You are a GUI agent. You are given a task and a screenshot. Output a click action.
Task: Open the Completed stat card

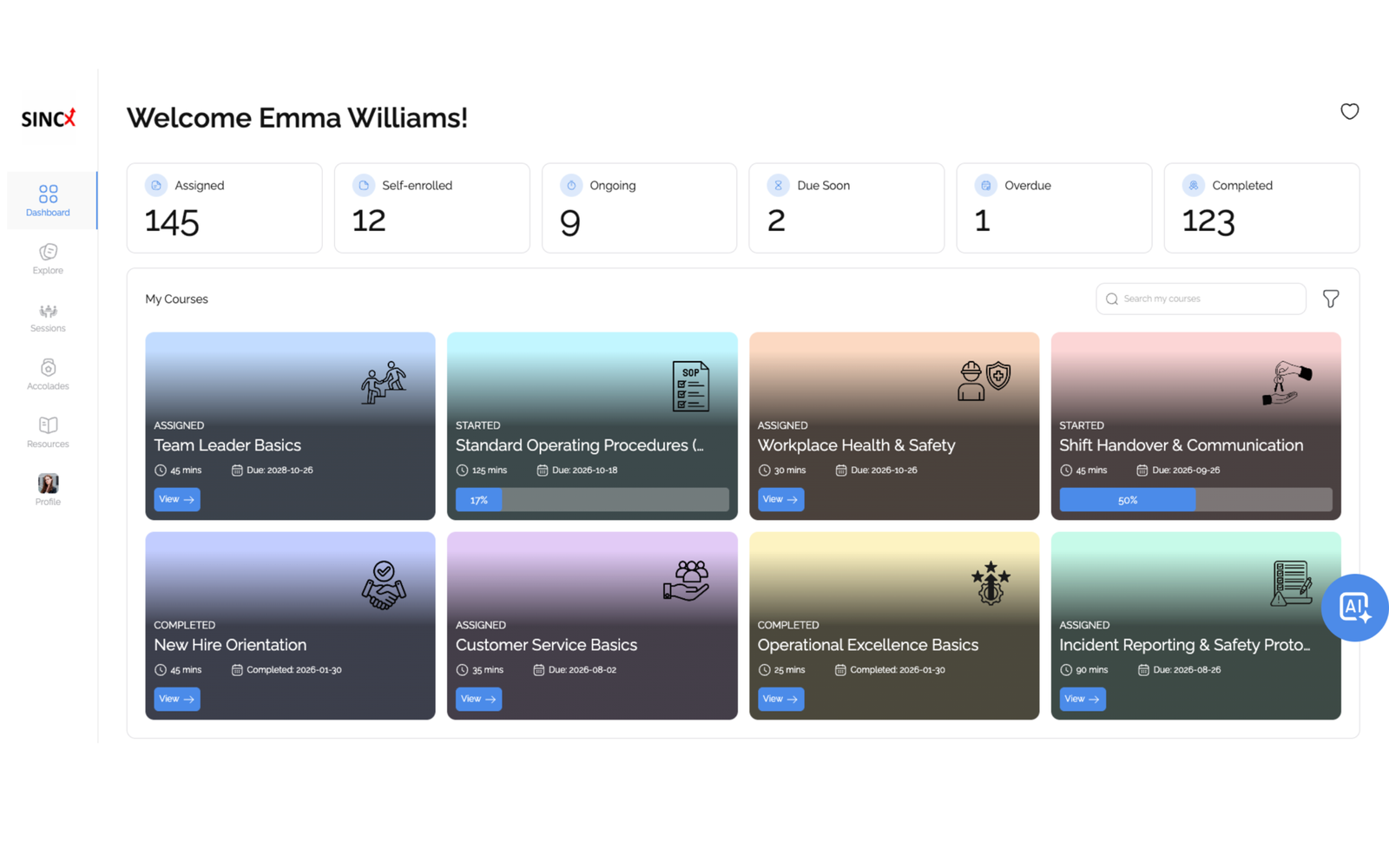(x=1261, y=208)
